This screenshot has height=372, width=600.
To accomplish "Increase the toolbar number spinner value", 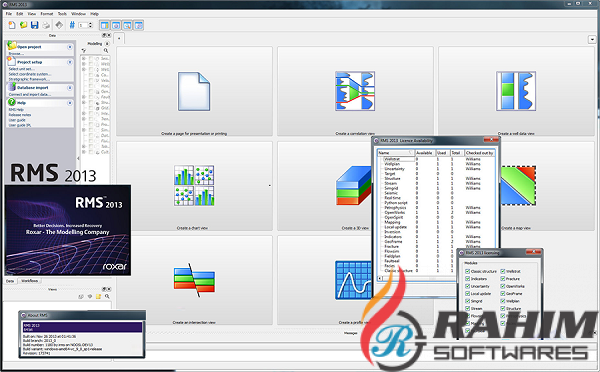I will pos(91,23).
